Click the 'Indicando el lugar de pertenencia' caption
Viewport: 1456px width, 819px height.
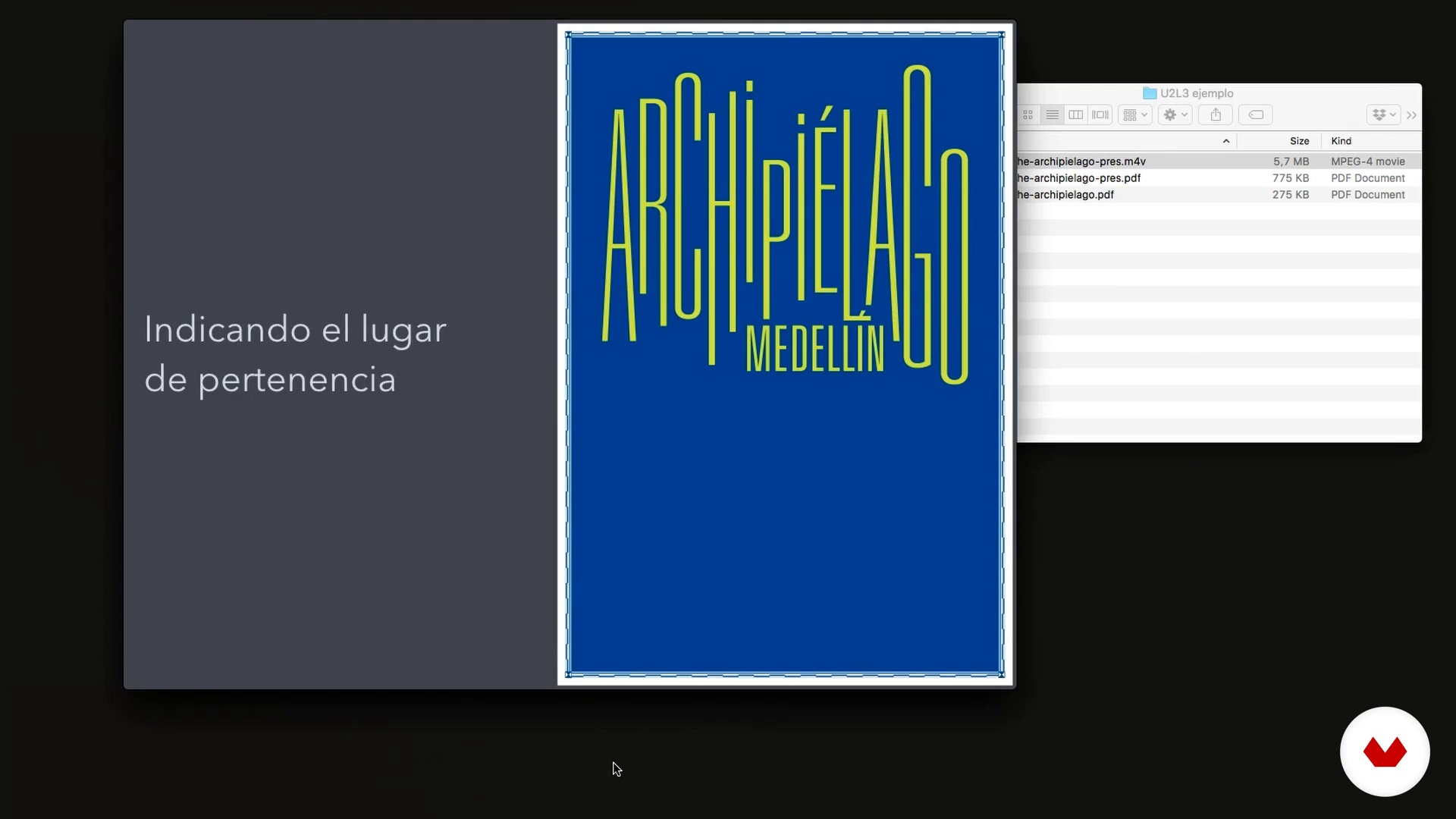[296, 354]
